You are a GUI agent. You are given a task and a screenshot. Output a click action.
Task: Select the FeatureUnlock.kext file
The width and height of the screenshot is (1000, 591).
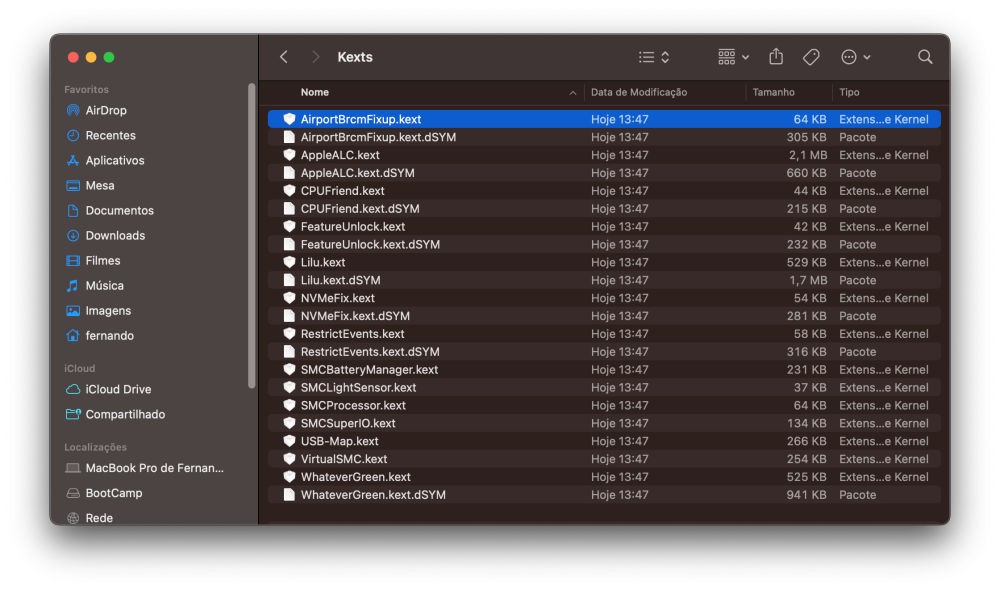tap(604, 226)
